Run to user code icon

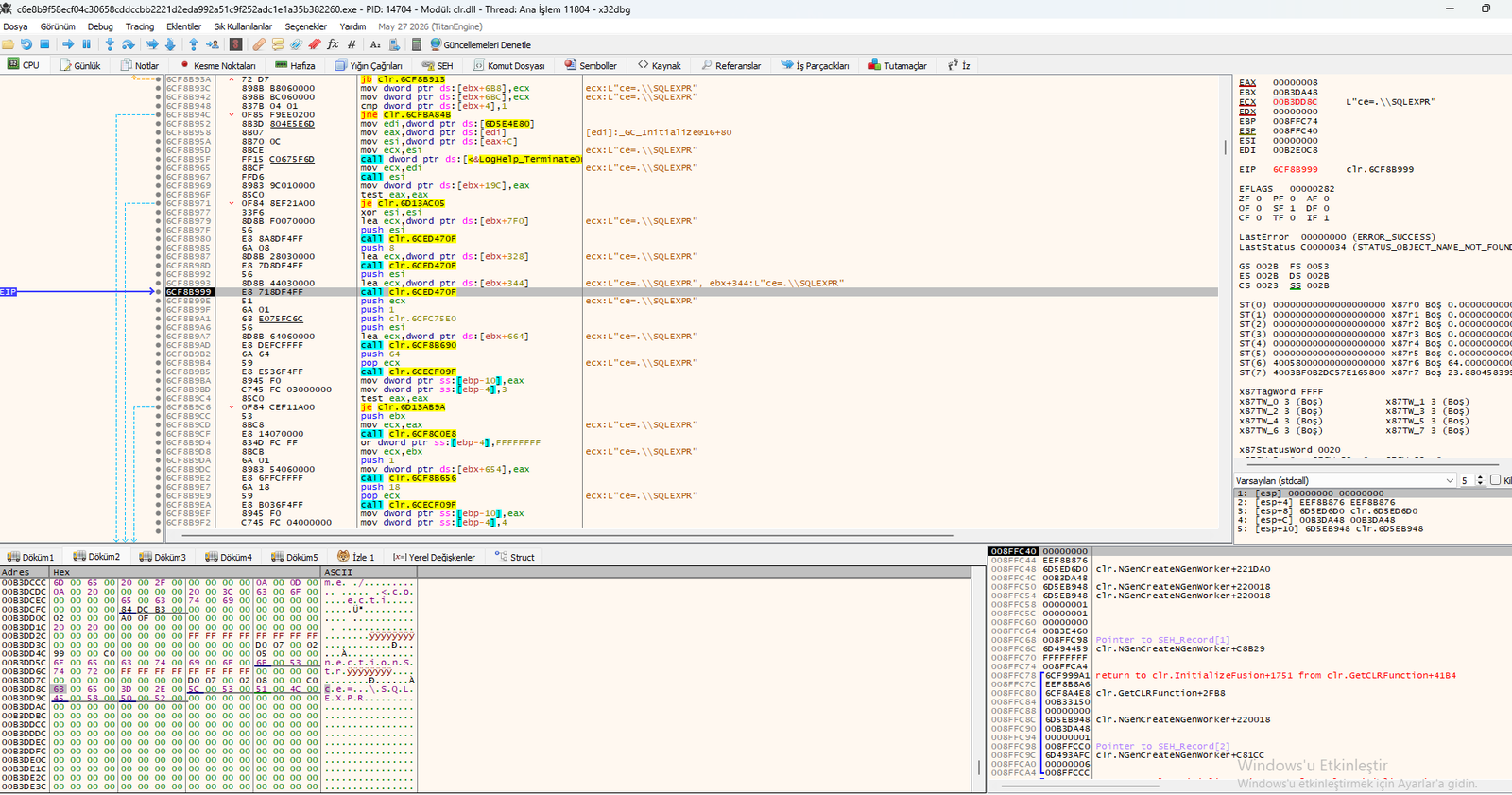tap(213, 44)
